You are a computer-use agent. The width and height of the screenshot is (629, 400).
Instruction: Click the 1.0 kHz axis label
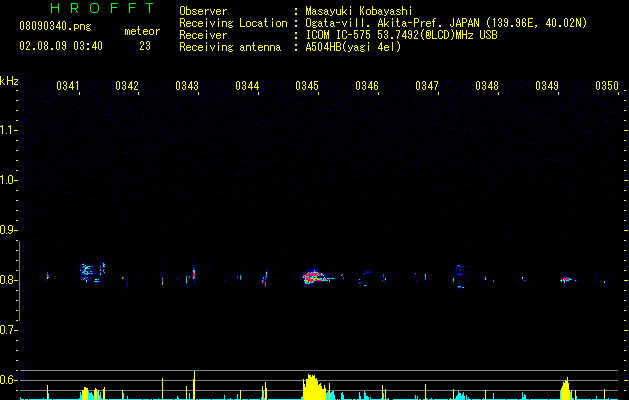pyautogui.click(x=8, y=180)
